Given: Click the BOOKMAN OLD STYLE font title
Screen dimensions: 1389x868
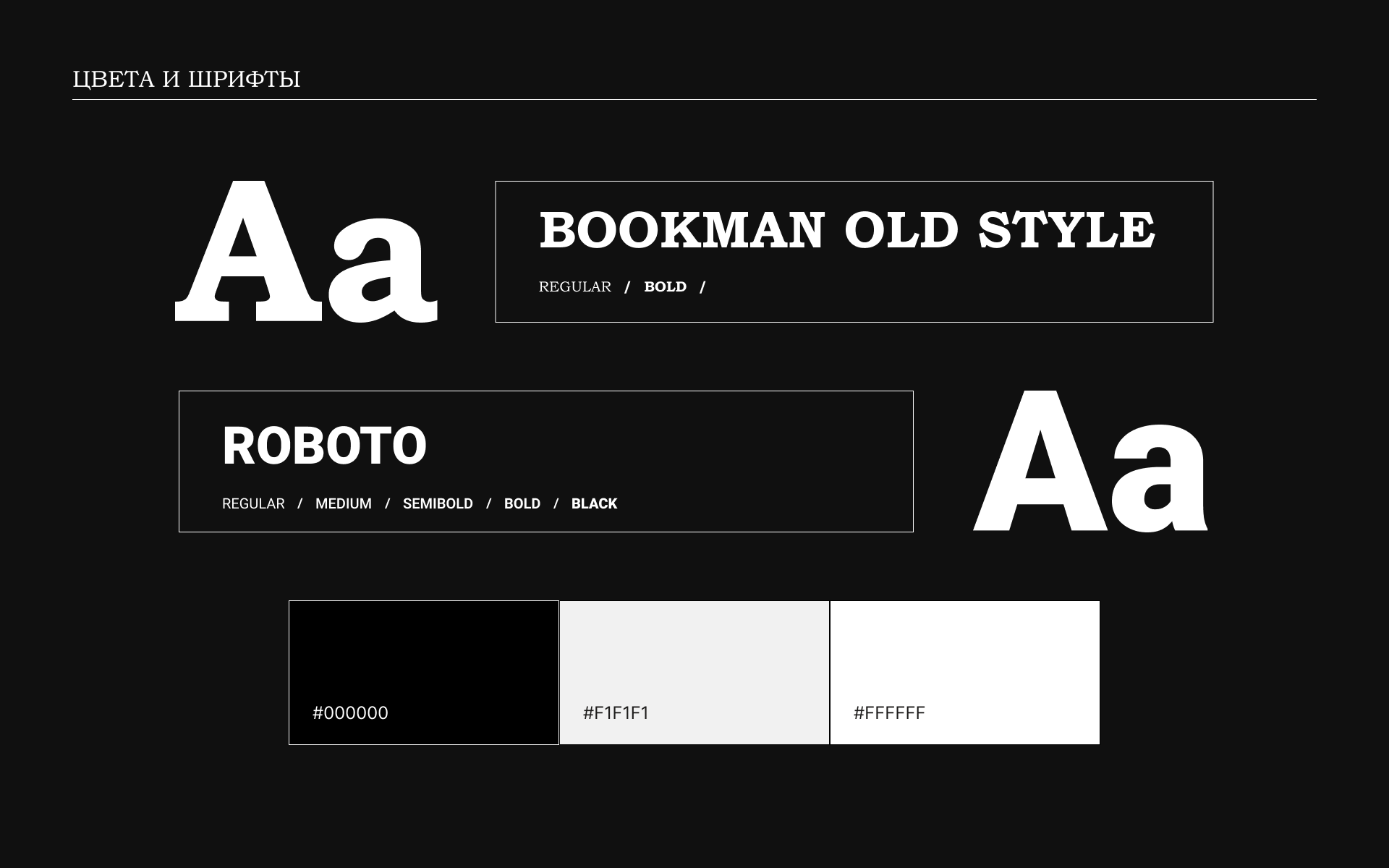Looking at the screenshot, I should [846, 231].
